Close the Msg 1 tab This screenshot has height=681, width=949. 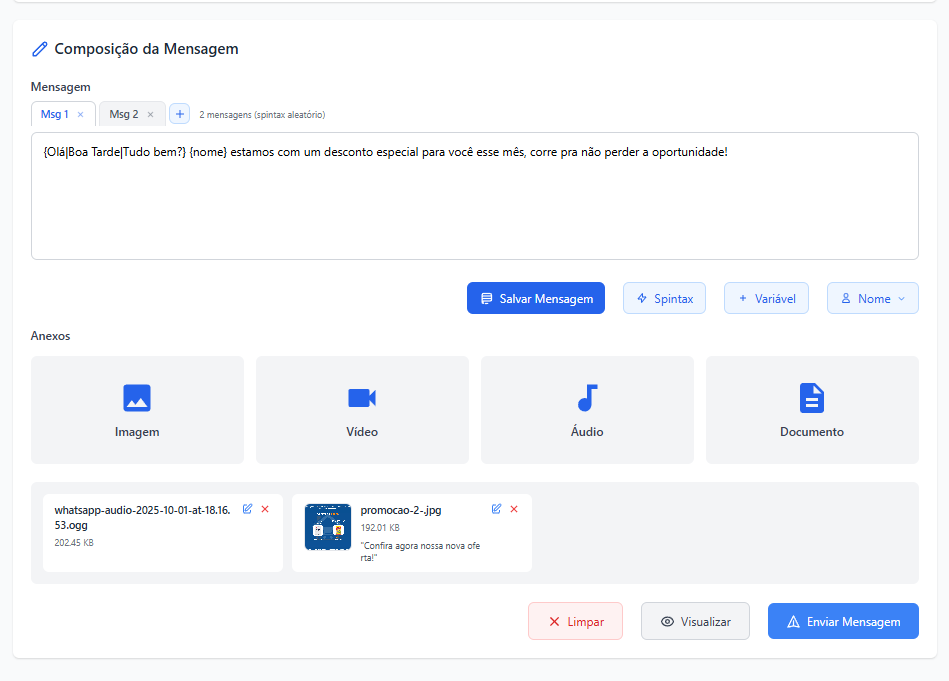[x=81, y=115]
